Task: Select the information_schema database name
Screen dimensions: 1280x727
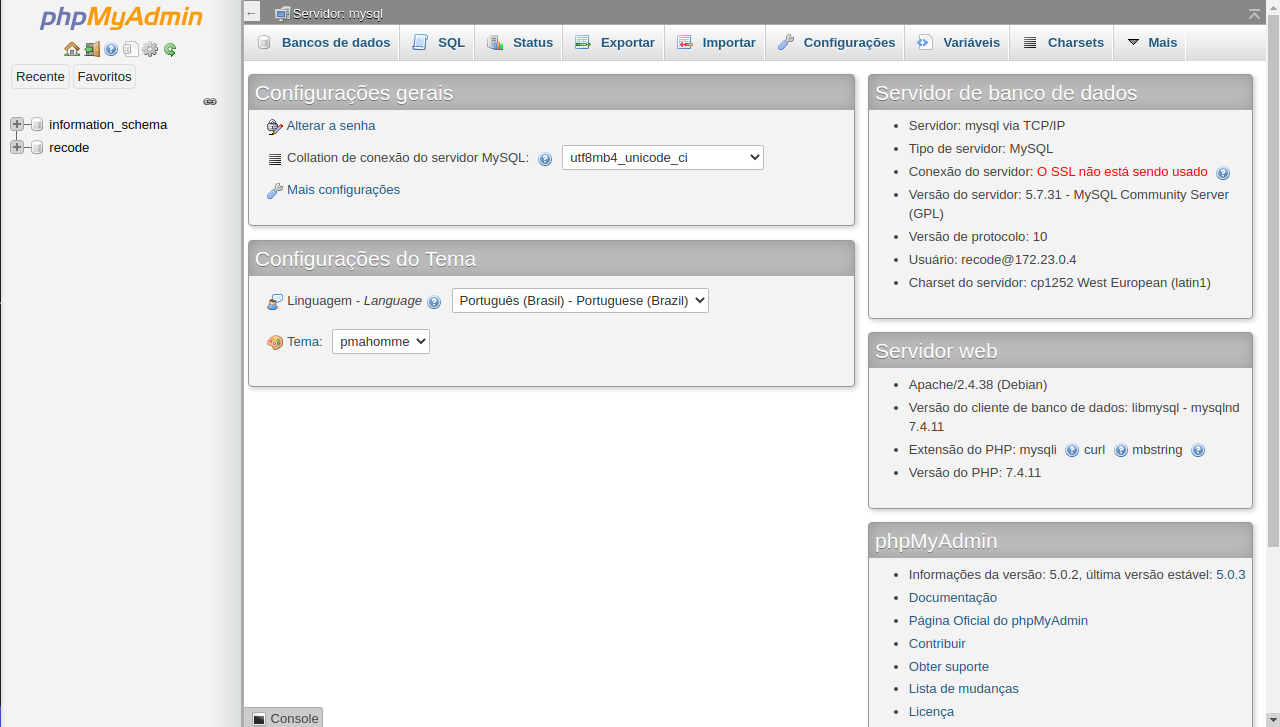Action: point(108,125)
